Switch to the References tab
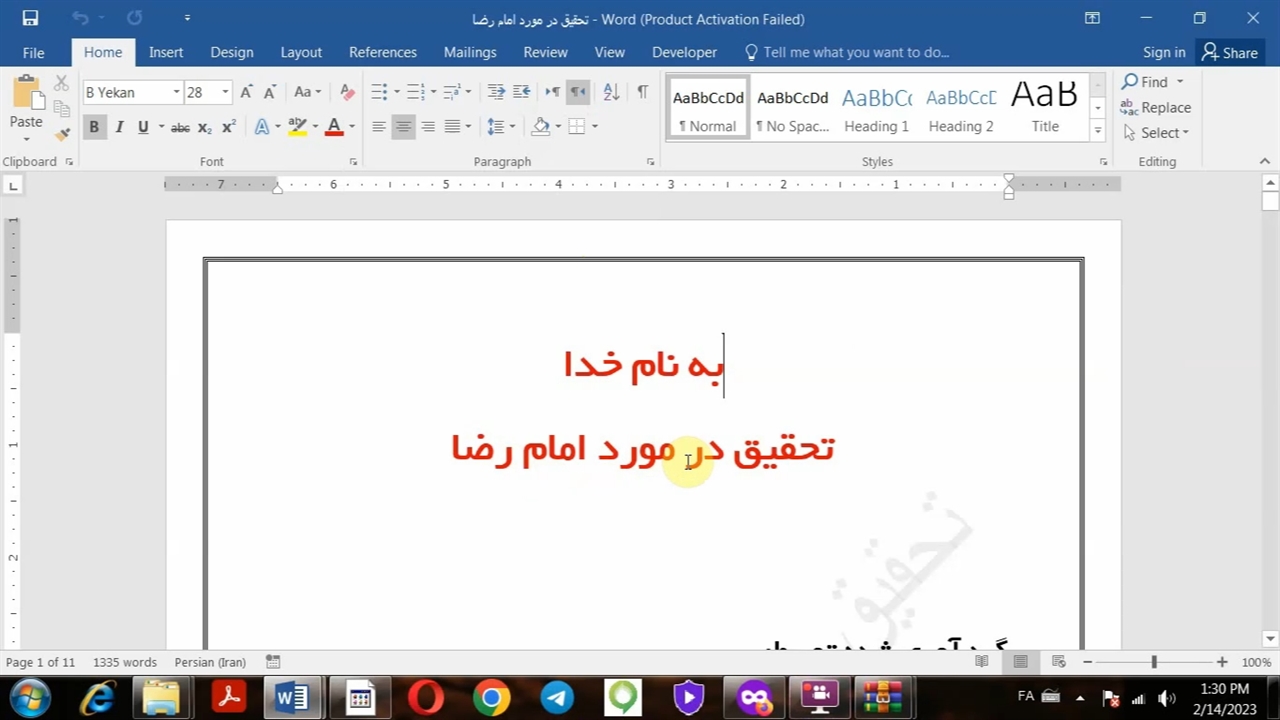 point(382,52)
